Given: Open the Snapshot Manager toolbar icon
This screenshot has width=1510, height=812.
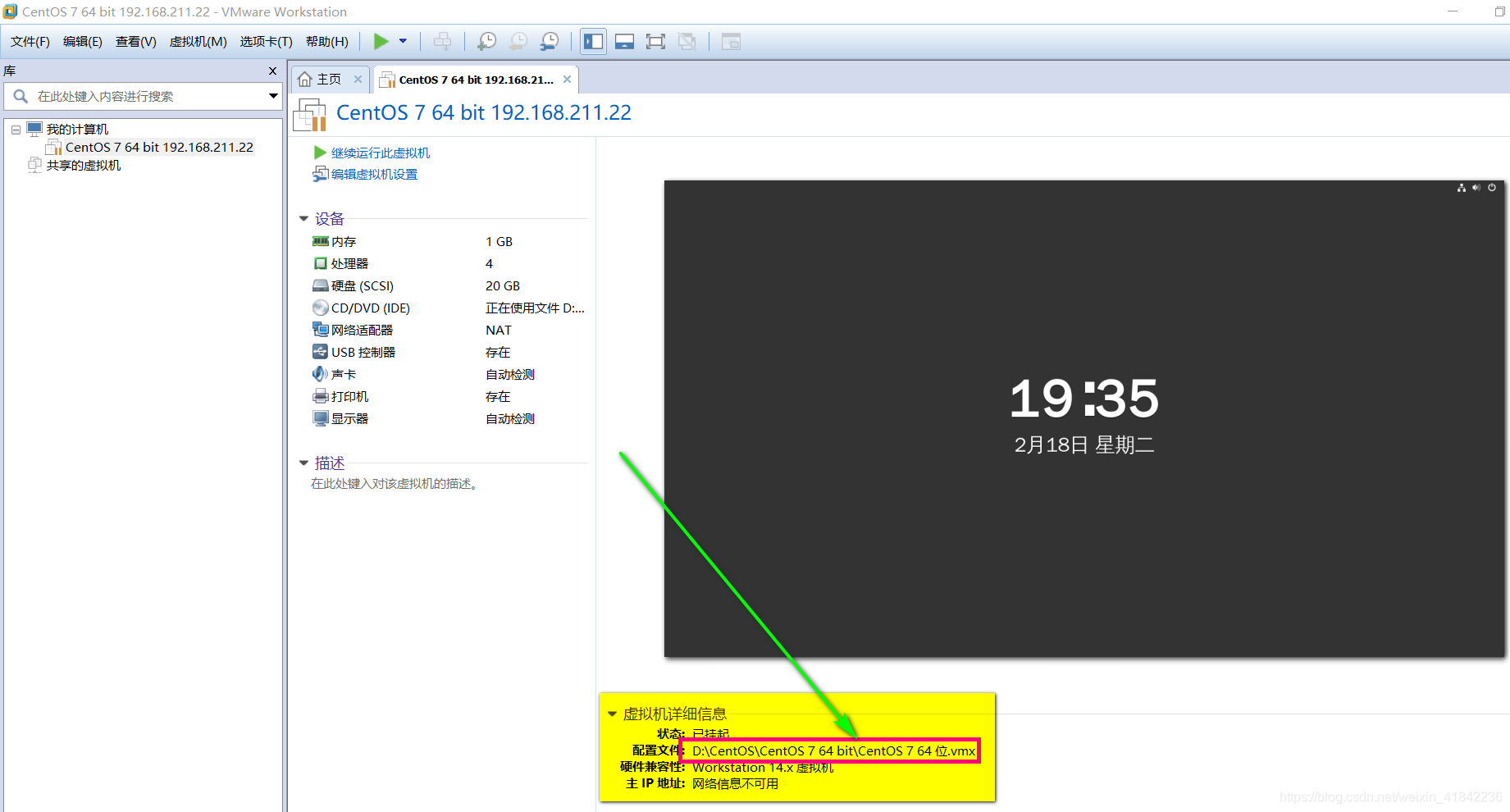Looking at the screenshot, I should pyautogui.click(x=550, y=41).
